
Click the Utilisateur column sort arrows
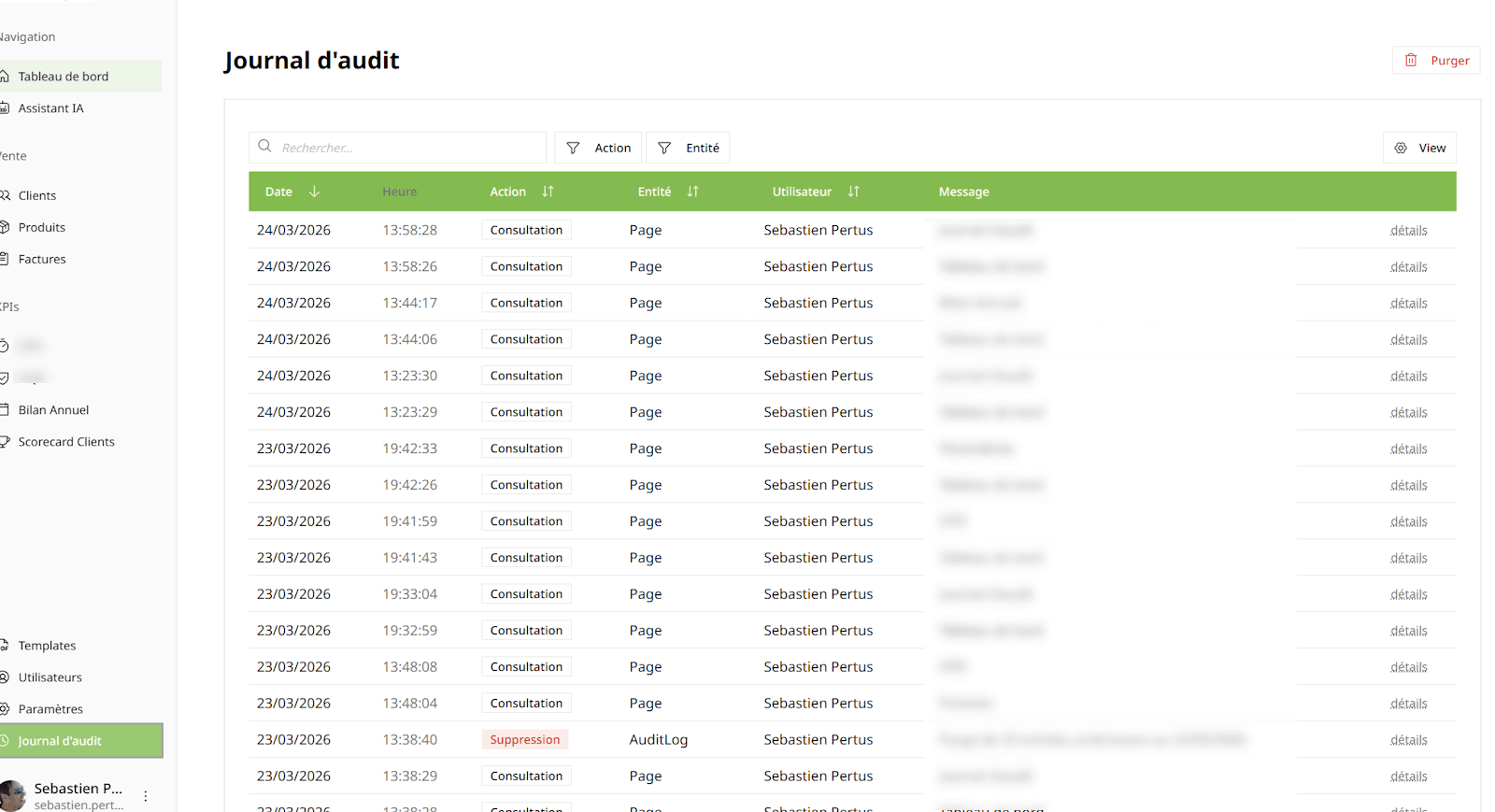[853, 192]
